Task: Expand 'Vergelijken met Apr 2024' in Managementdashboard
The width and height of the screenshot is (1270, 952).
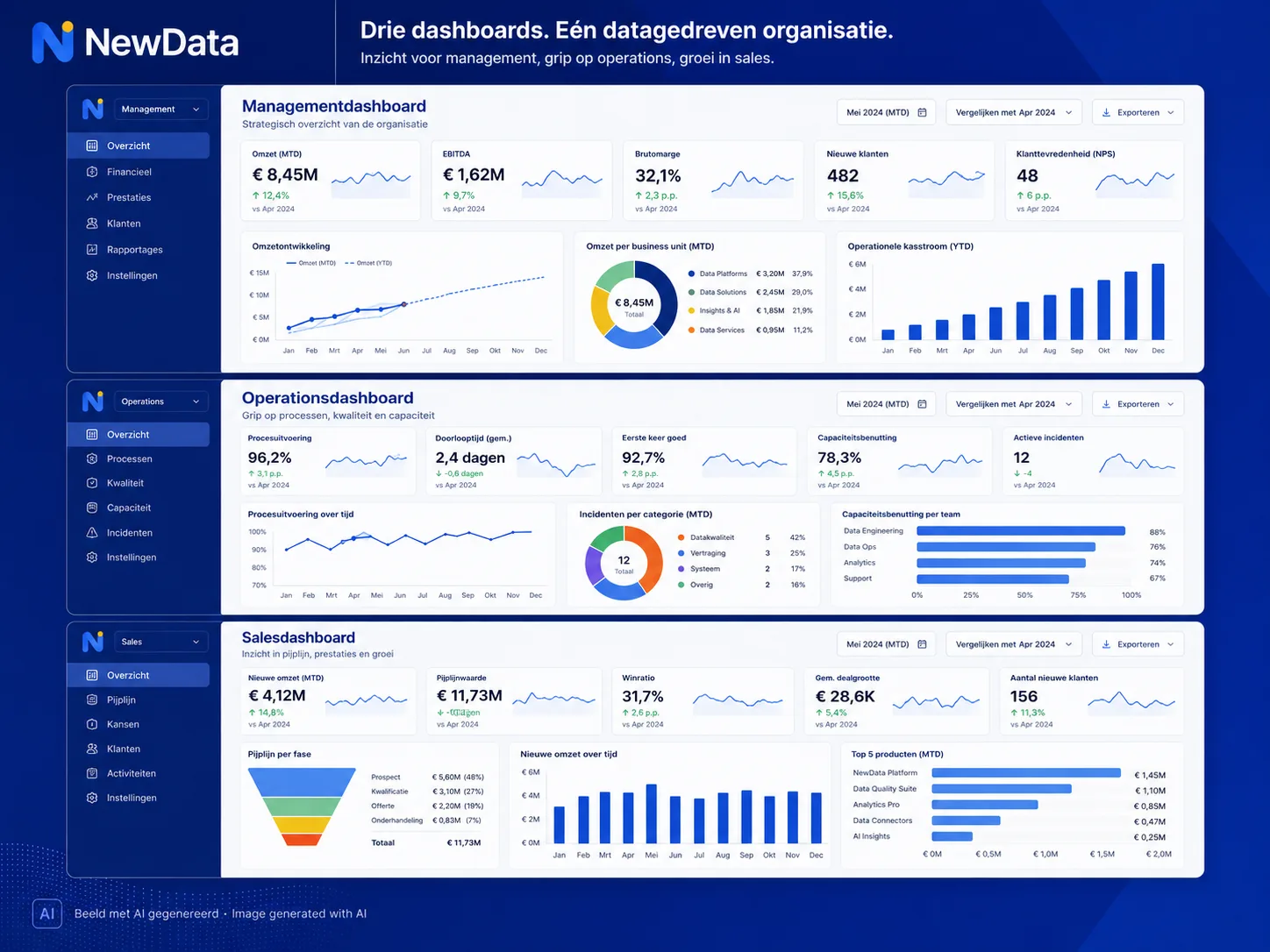Action: pos(1014,112)
